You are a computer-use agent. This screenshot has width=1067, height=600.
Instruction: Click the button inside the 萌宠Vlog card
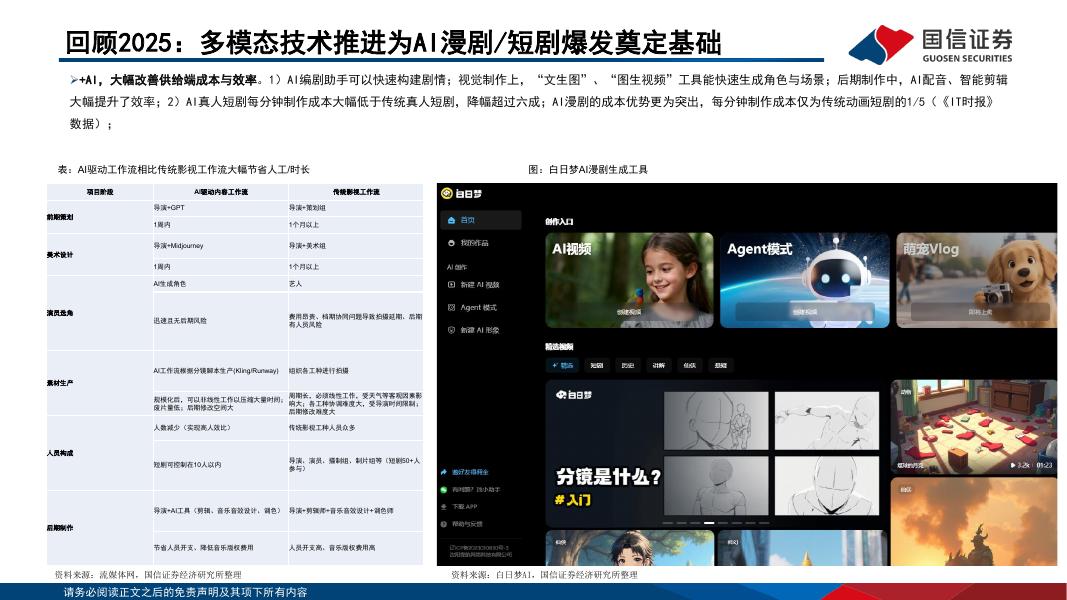click(980, 312)
